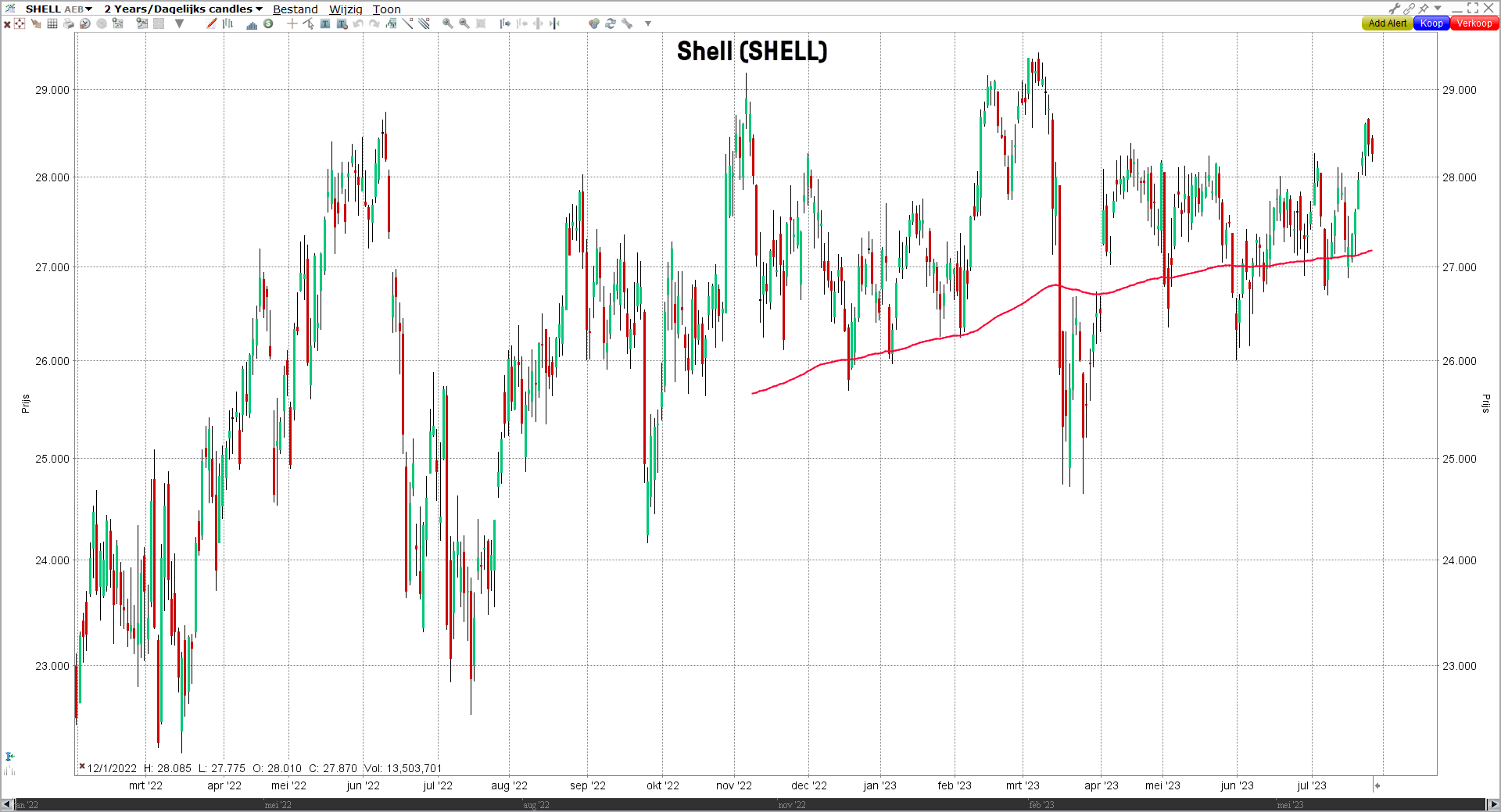This screenshot has height=812, width=1501.
Task: Refresh the chart with blue arrows icon
Action: [611, 23]
